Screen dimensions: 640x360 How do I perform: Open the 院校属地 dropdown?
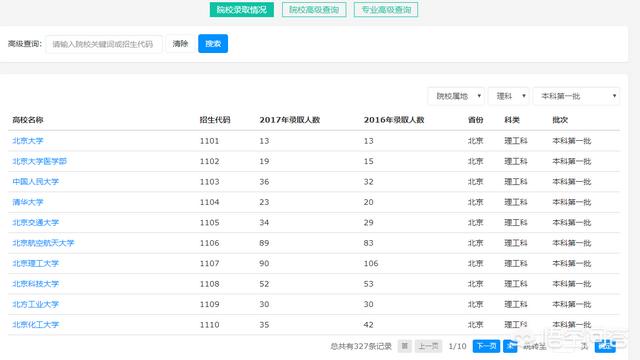click(x=456, y=96)
